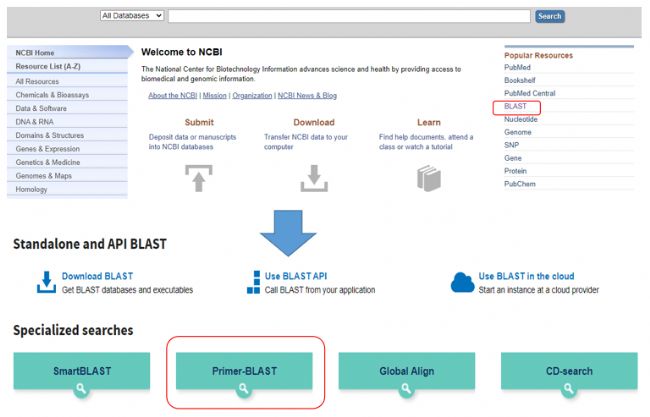Image resolution: width=650 pixels, height=417 pixels.
Task: Open PubChem in Popular Resources
Action: 519,184
